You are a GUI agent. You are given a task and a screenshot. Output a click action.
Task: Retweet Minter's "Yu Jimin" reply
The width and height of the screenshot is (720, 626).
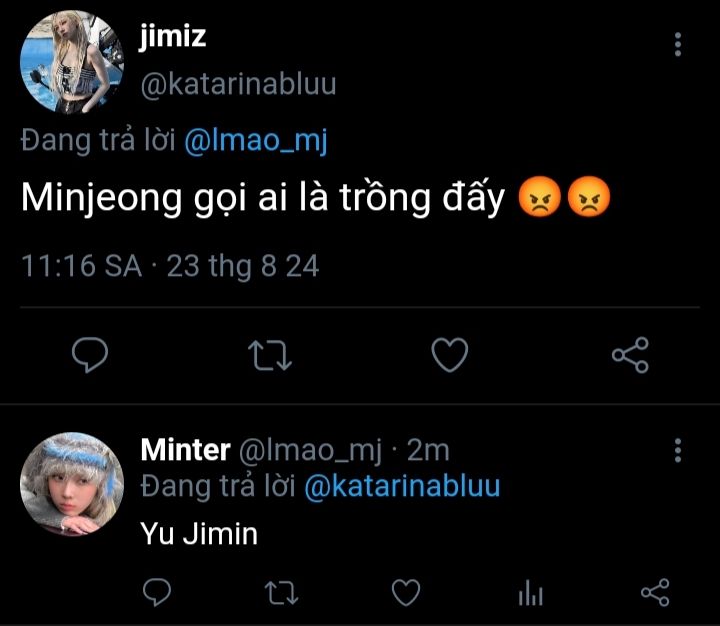[x=281, y=593]
